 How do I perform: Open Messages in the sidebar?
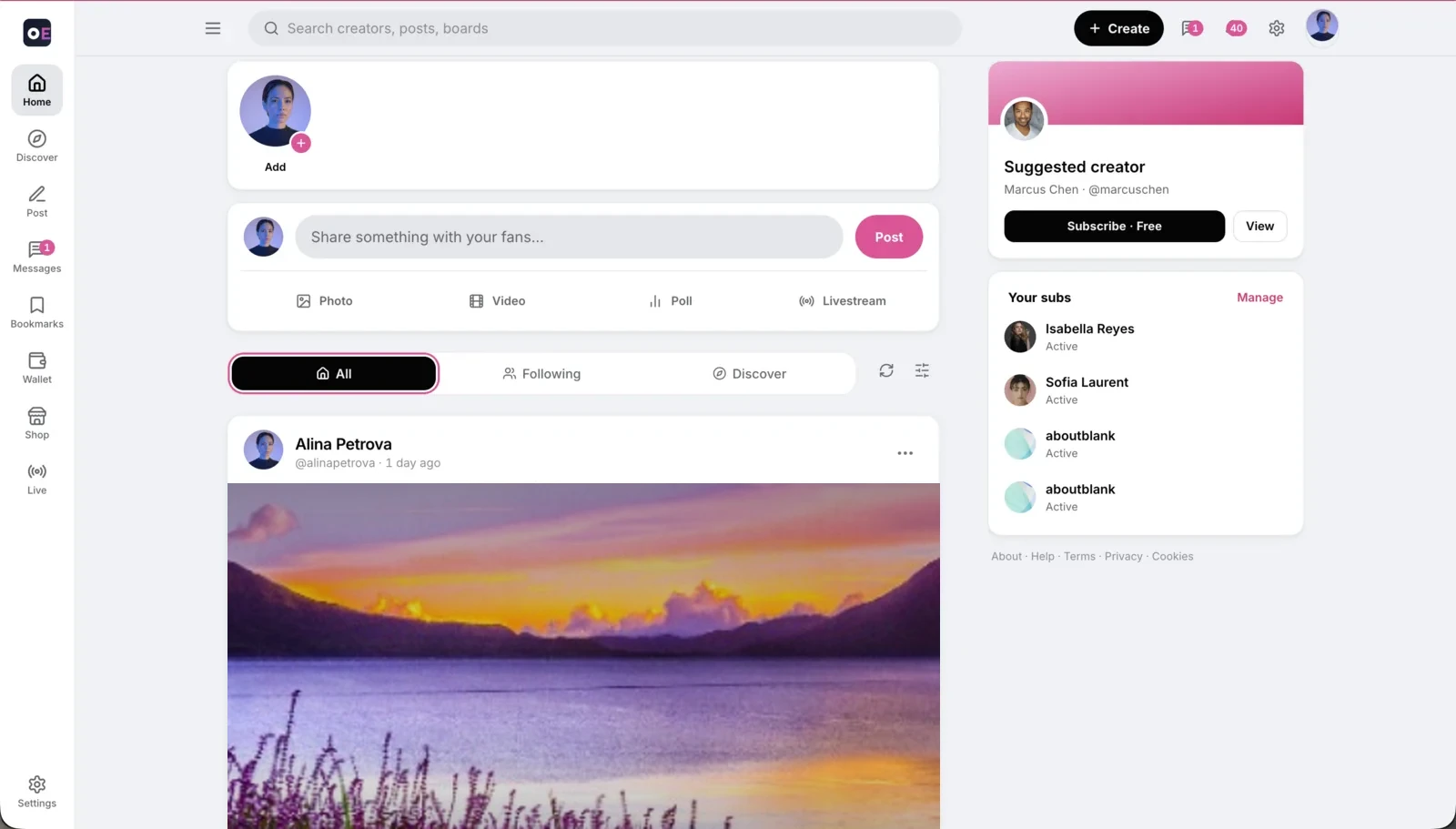point(36,257)
